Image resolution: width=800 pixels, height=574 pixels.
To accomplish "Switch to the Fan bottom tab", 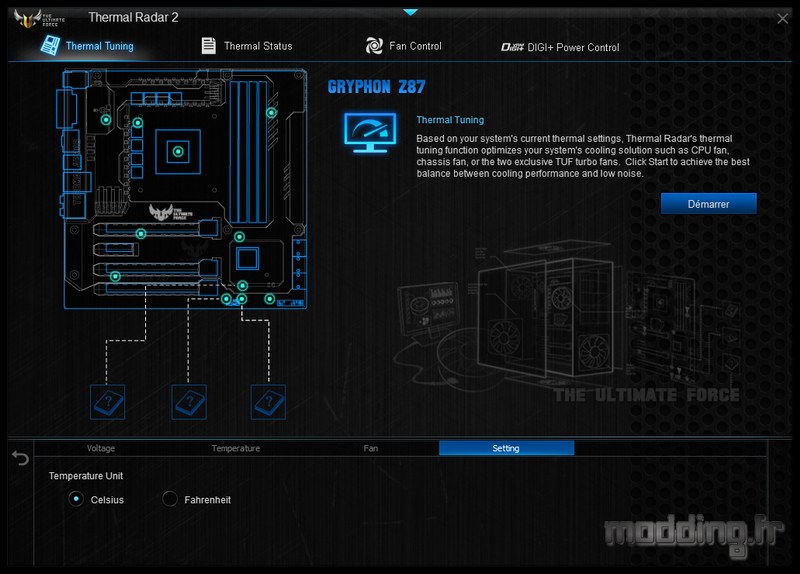I will 371,448.
